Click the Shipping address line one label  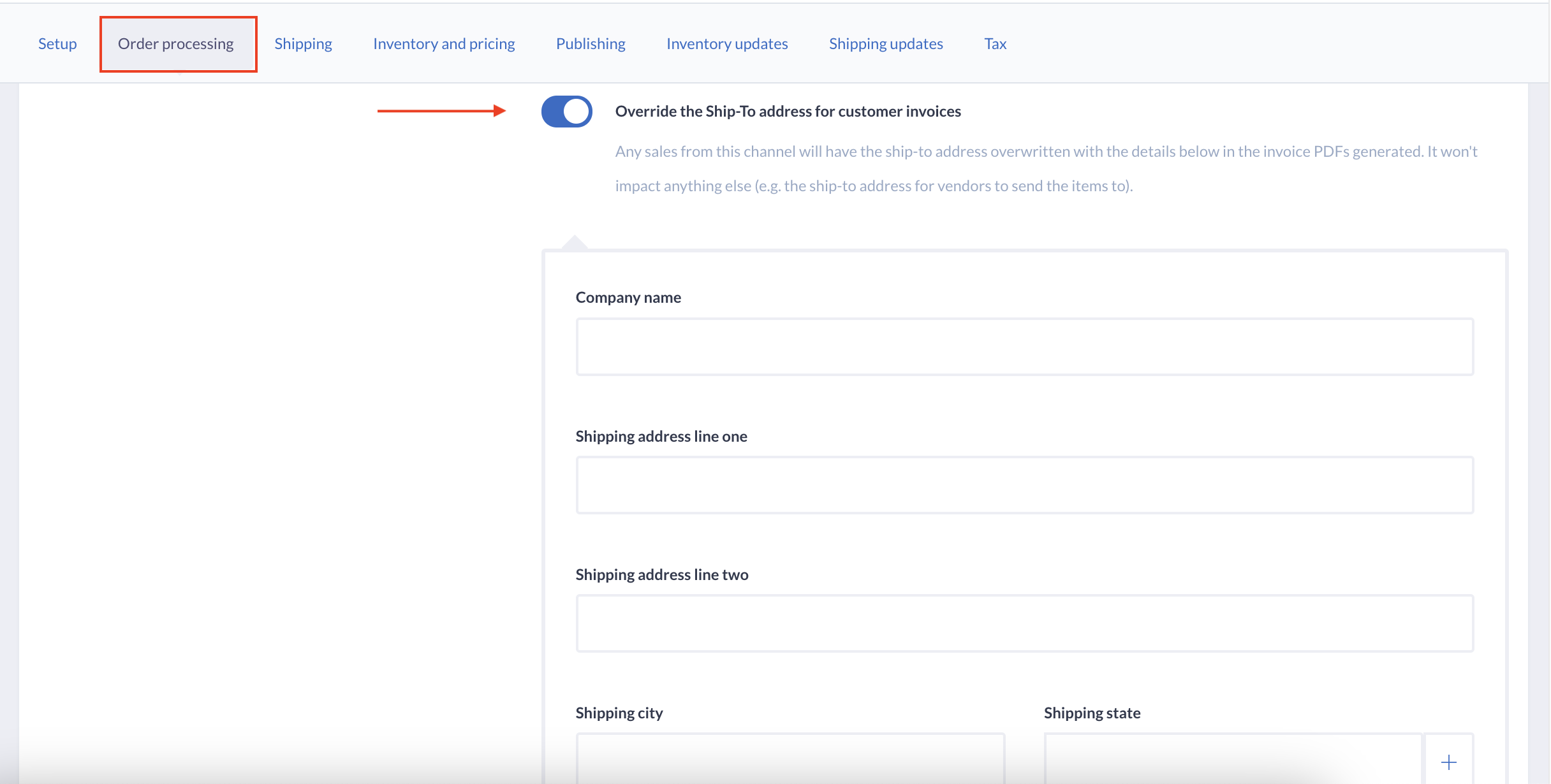click(661, 437)
